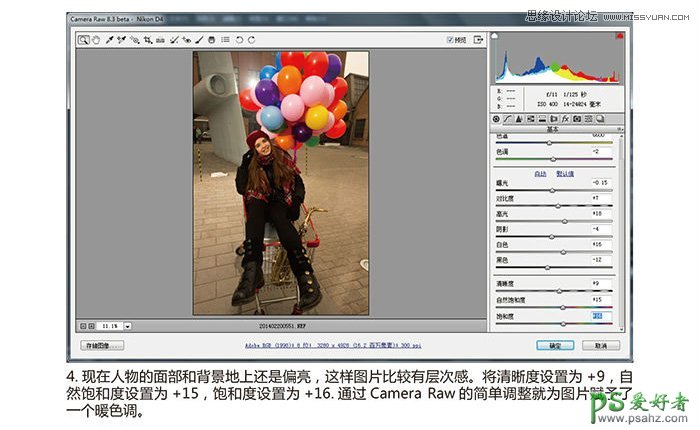
Task: Select the Hand tool
Action: (96, 40)
